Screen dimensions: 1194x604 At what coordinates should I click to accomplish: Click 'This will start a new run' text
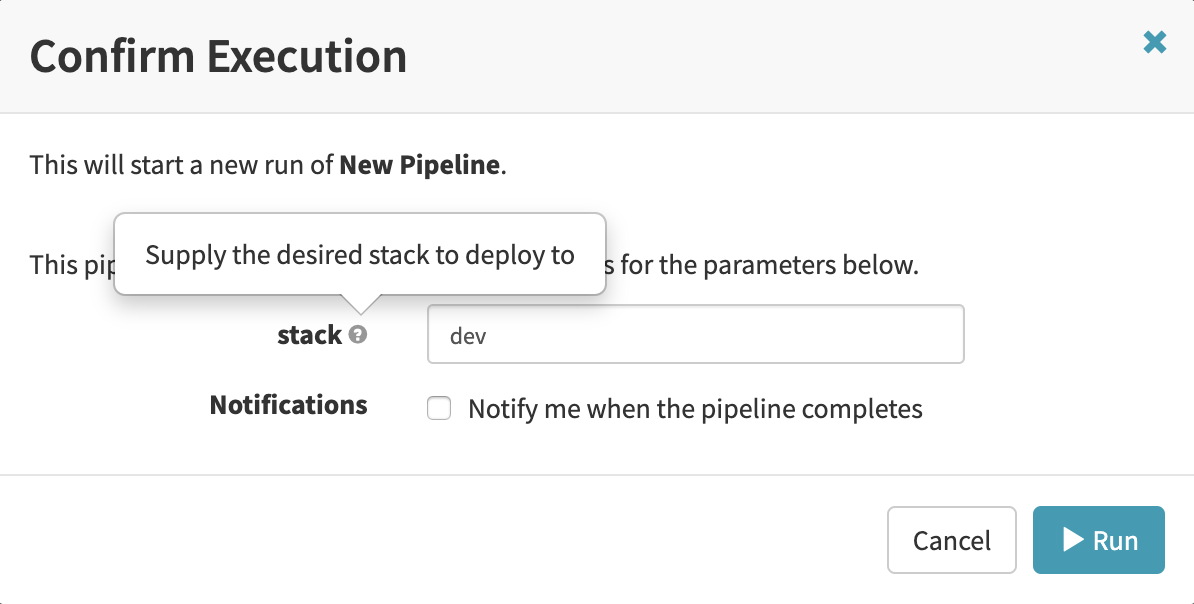(x=180, y=164)
